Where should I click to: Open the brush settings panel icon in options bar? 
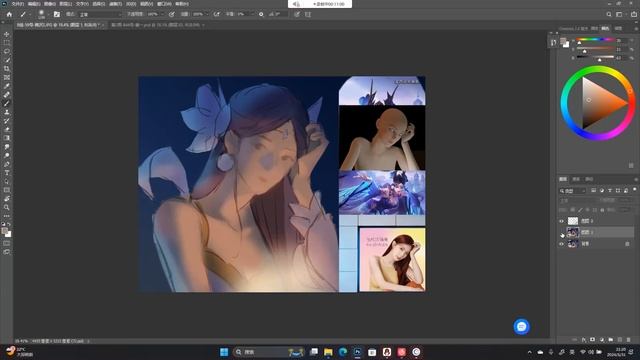click(x=57, y=14)
